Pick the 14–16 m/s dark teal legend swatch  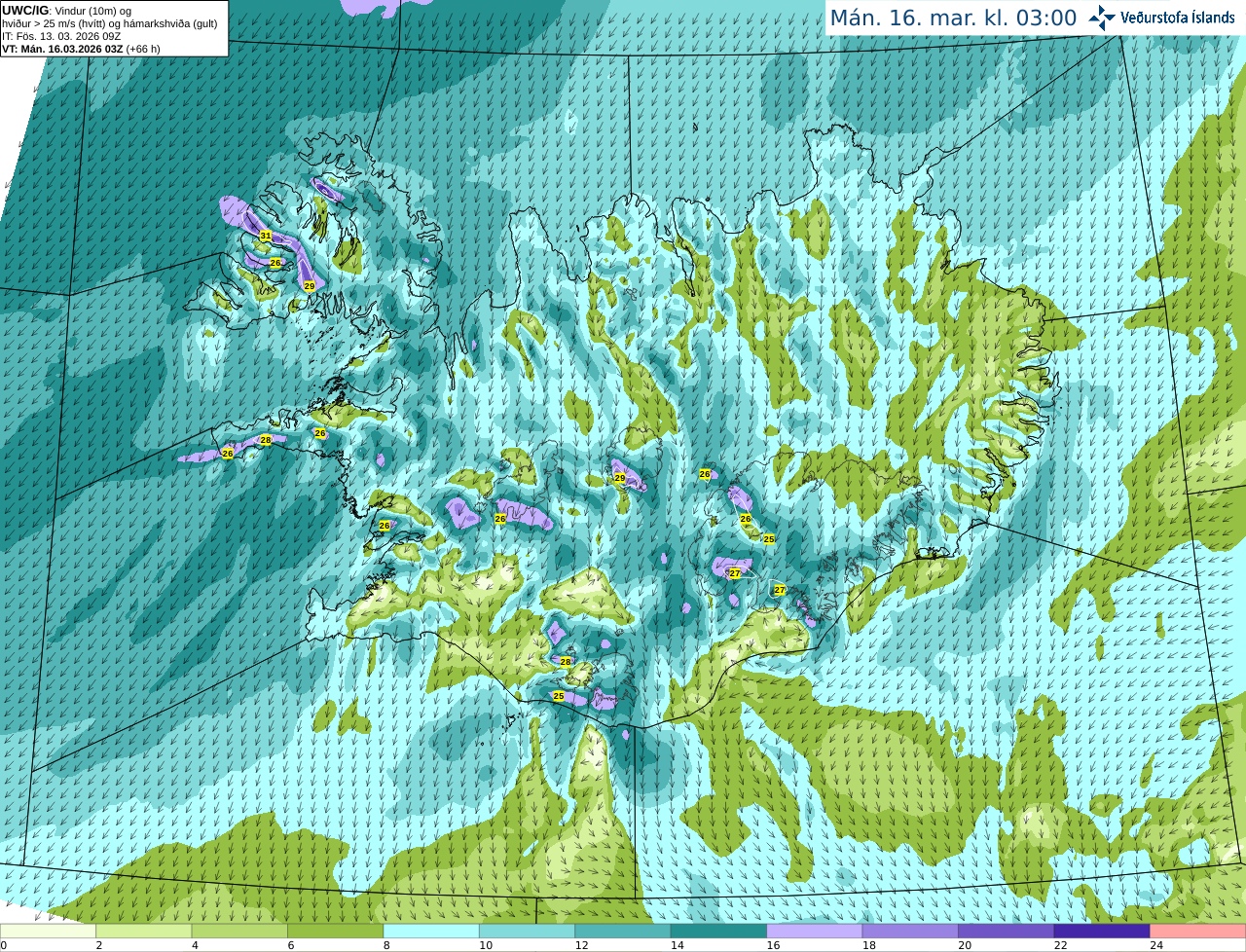pyautogui.click(x=719, y=932)
